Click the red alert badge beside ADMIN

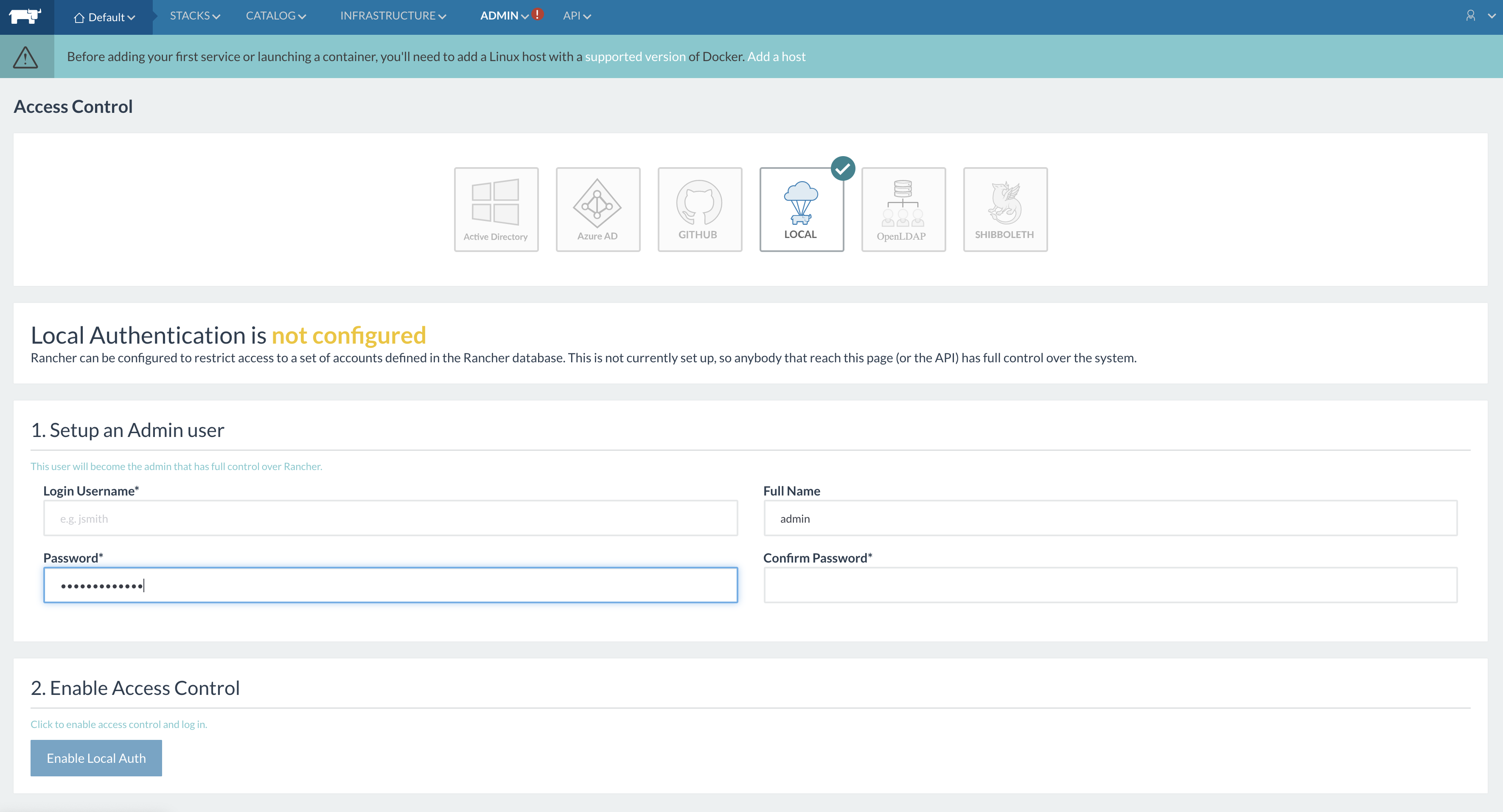tap(537, 14)
